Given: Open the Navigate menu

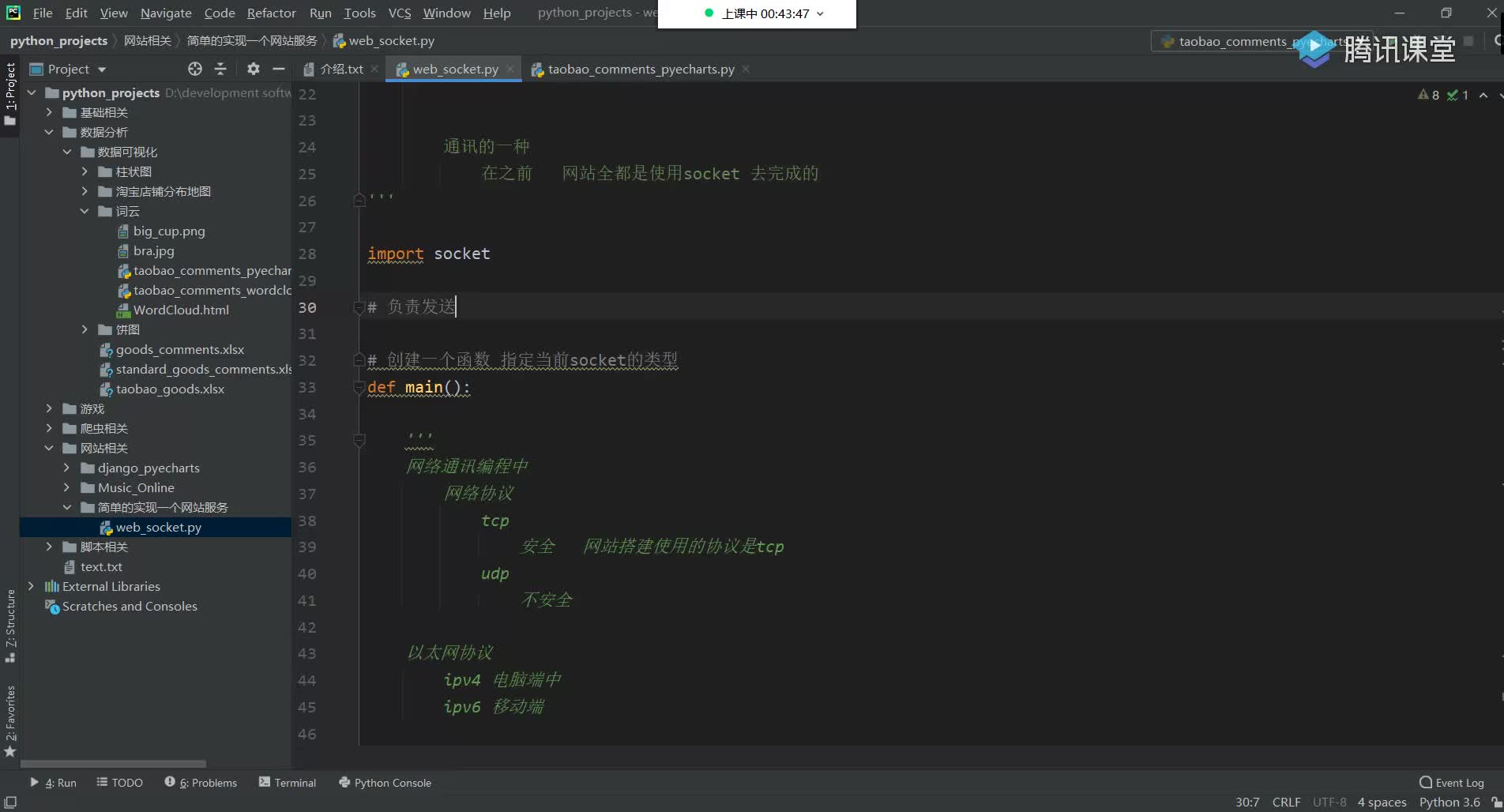Looking at the screenshot, I should point(166,13).
